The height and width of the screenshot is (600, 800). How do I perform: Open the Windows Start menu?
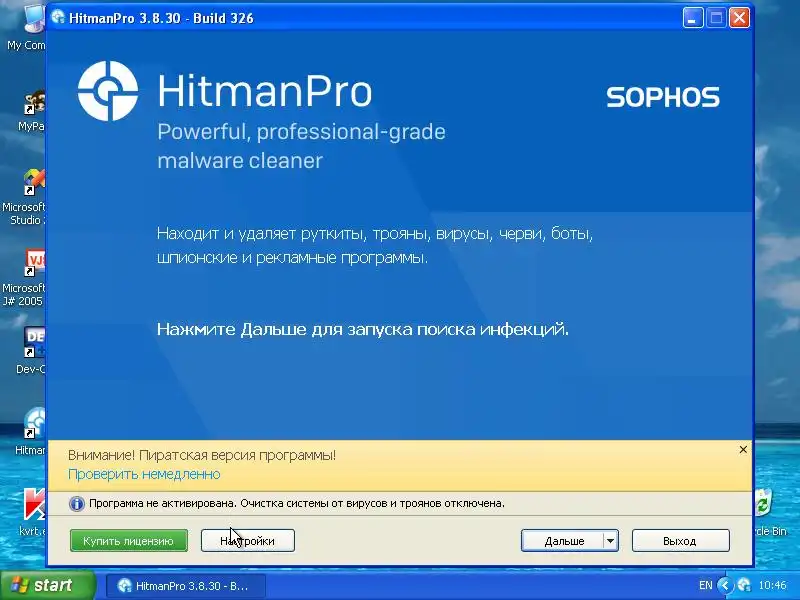coord(47,585)
